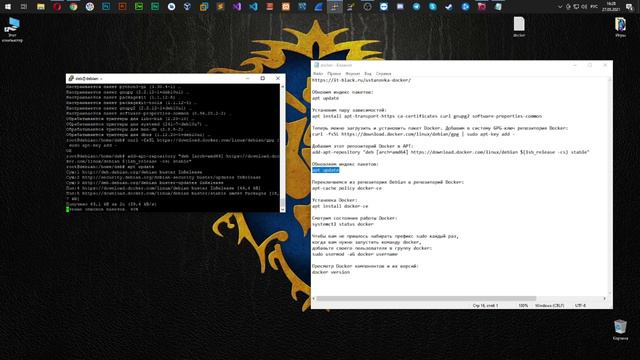Image resolution: width=640 pixels, height=360 pixels.
Task: Open Notepad 'Вид' menu
Action: coord(368,74)
